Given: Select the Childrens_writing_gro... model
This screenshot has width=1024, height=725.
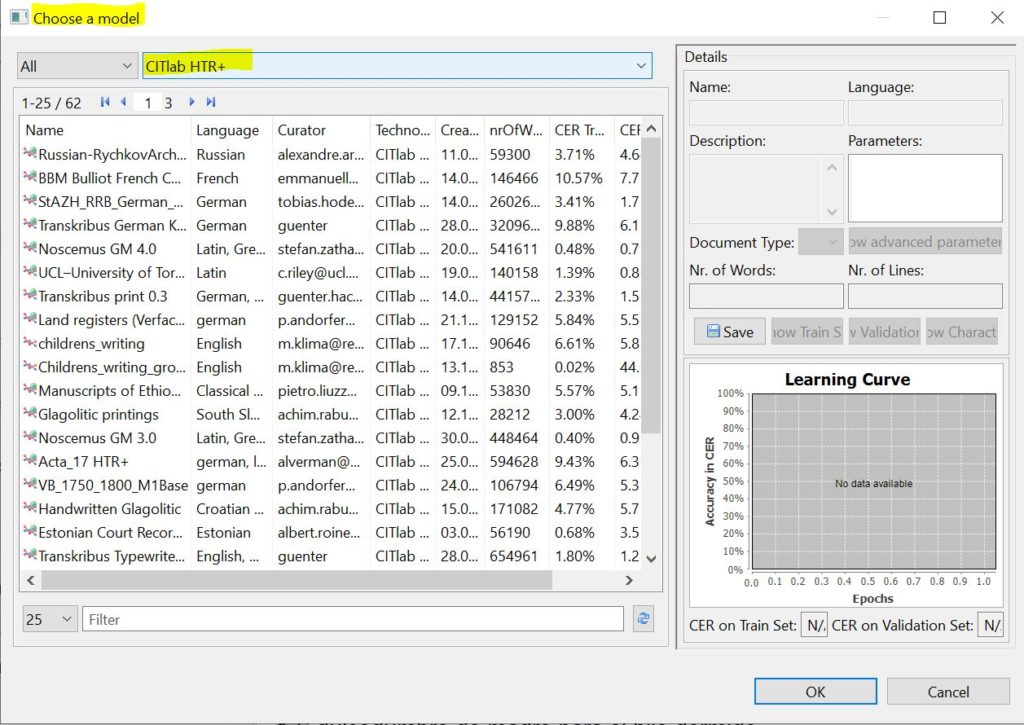Looking at the screenshot, I should [x=330, y=366].
